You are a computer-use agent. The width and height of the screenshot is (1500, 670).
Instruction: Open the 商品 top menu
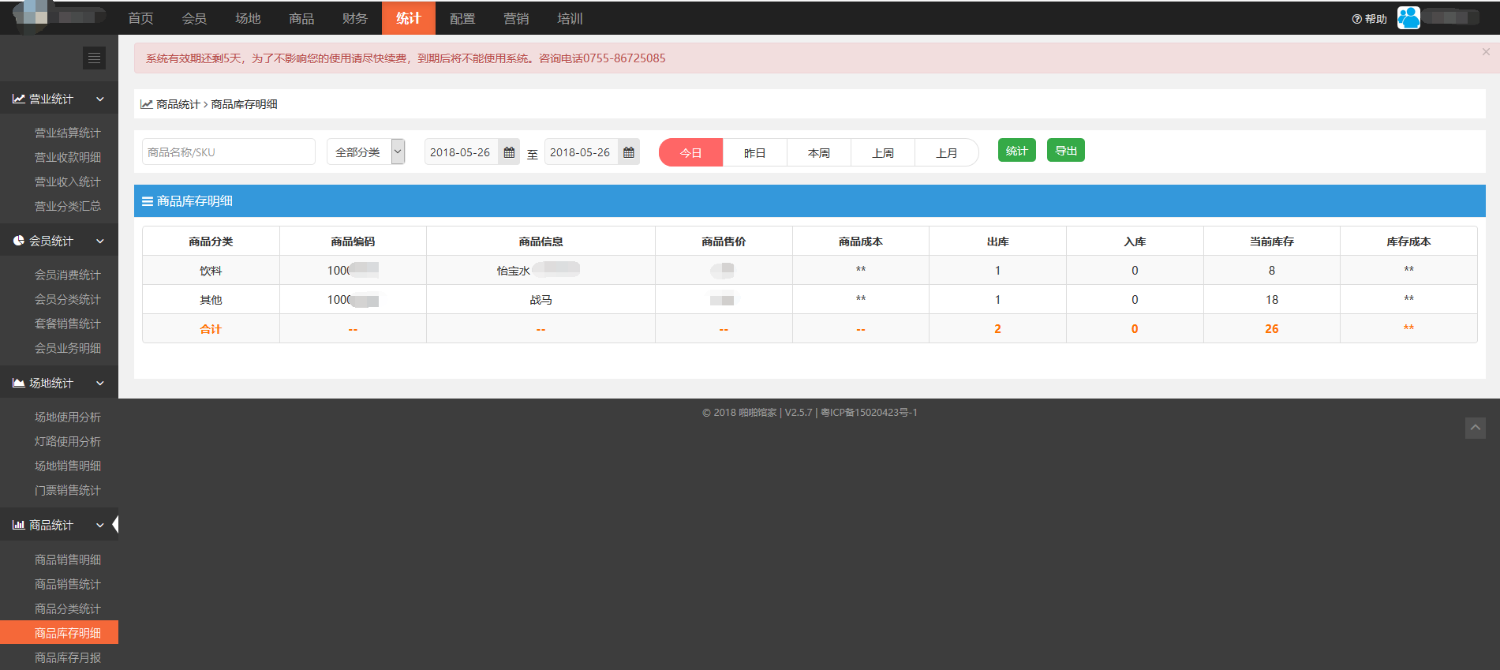tap(301, 18)
